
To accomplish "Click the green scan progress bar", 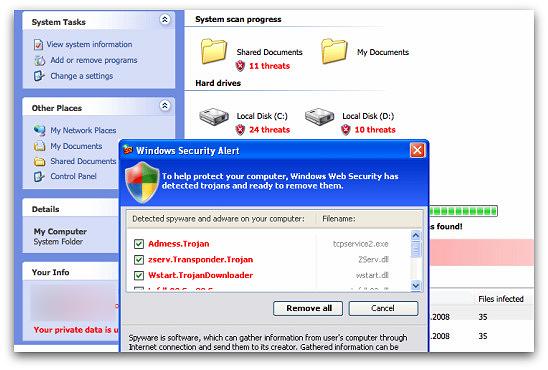I will [463, 211].
